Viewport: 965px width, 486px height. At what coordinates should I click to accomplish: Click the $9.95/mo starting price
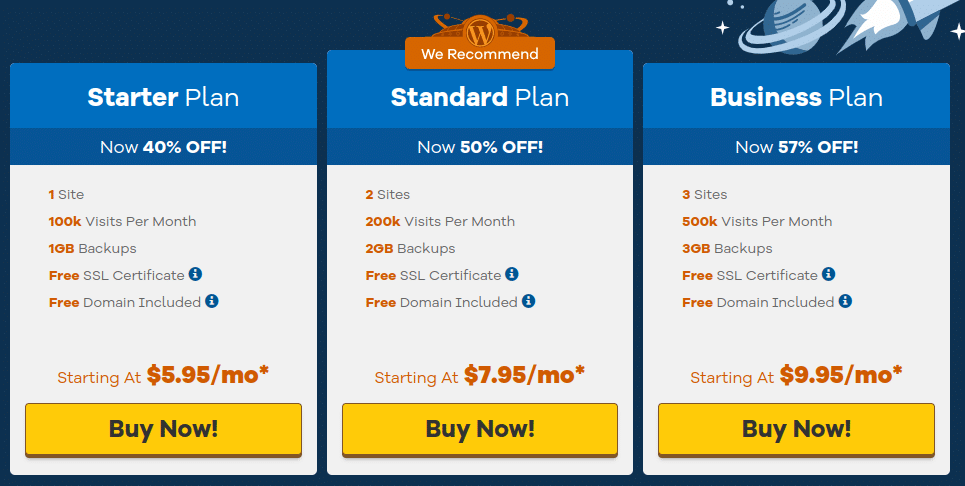point(841,374)
